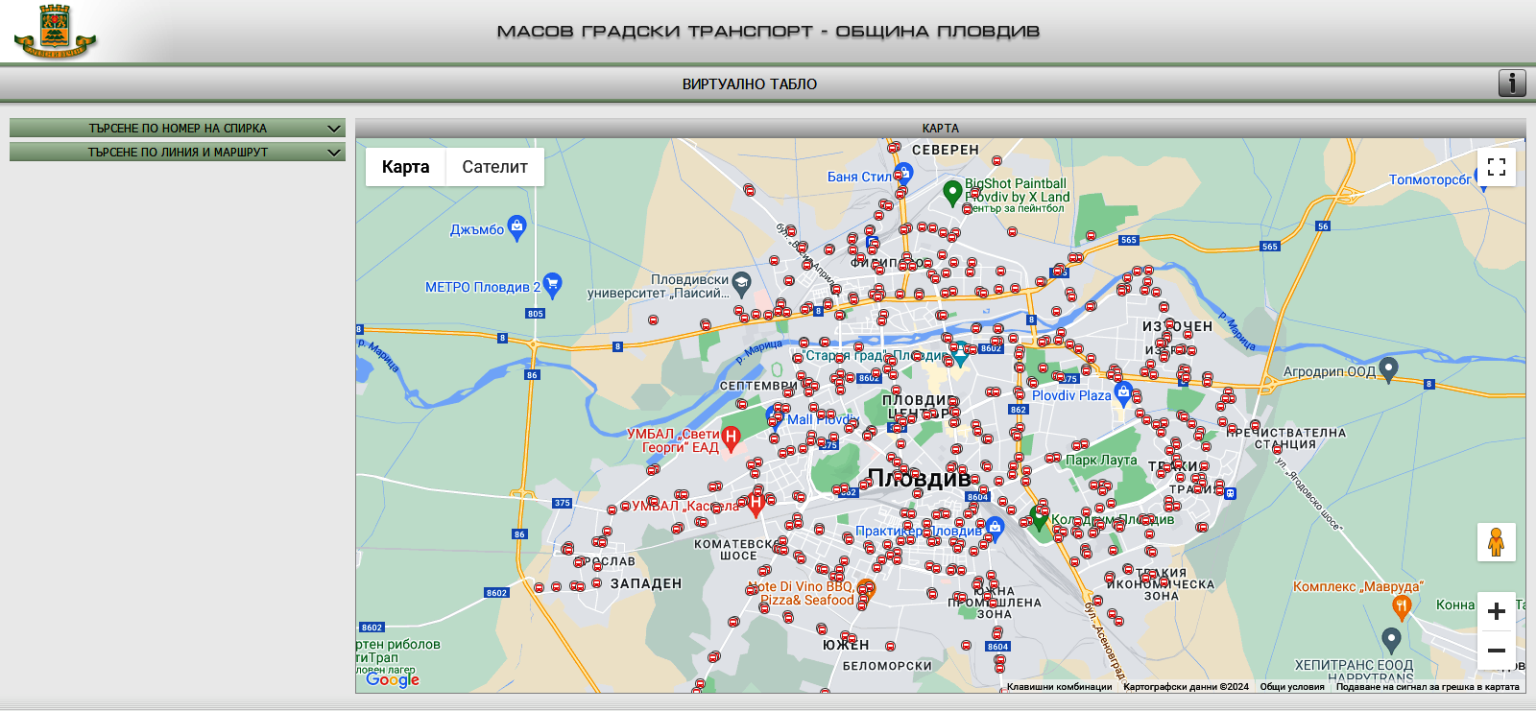Expand Търсене по номер на спирка panel

pyautogui.click(x=177, y=128)
